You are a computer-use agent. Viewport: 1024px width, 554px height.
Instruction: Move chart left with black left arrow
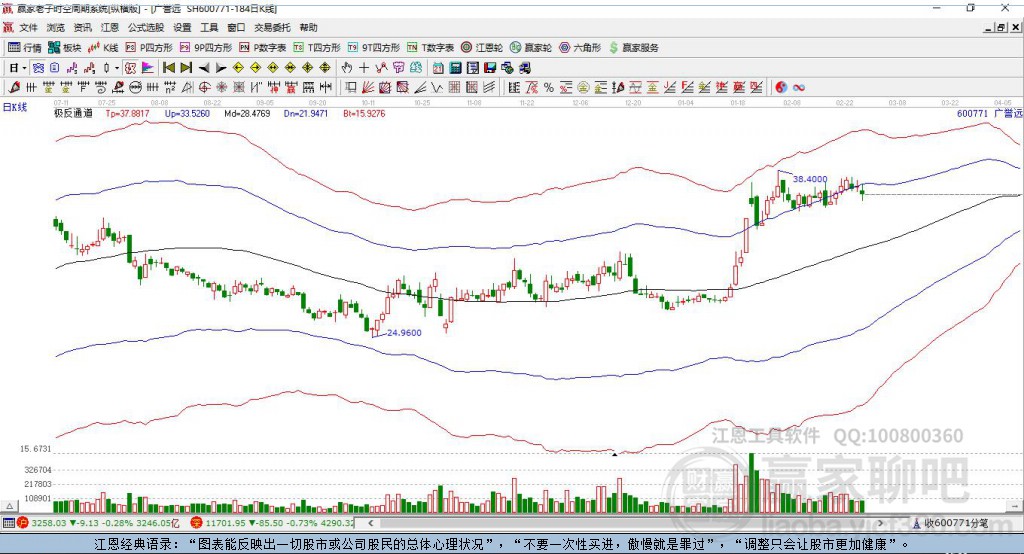click(204, 68)
